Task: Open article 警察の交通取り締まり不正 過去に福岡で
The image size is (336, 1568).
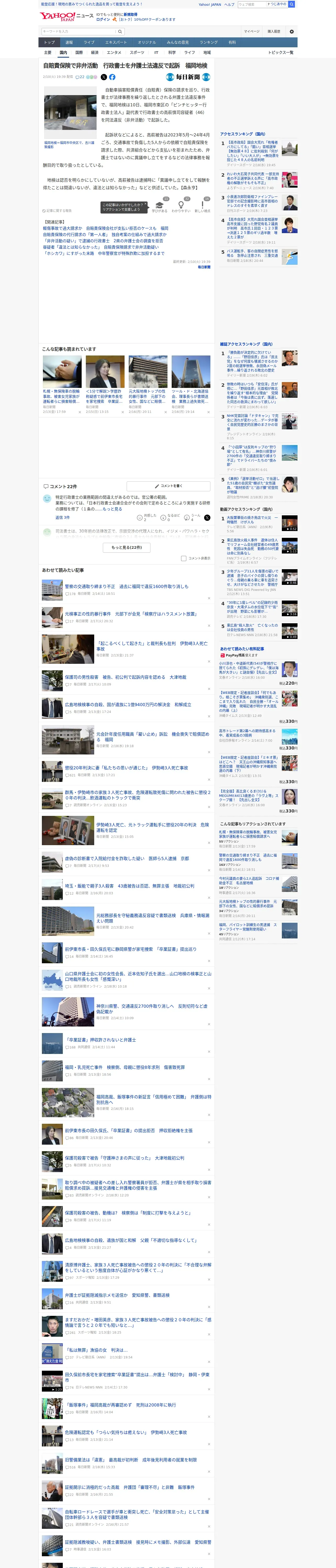Action: coord(127,586)
